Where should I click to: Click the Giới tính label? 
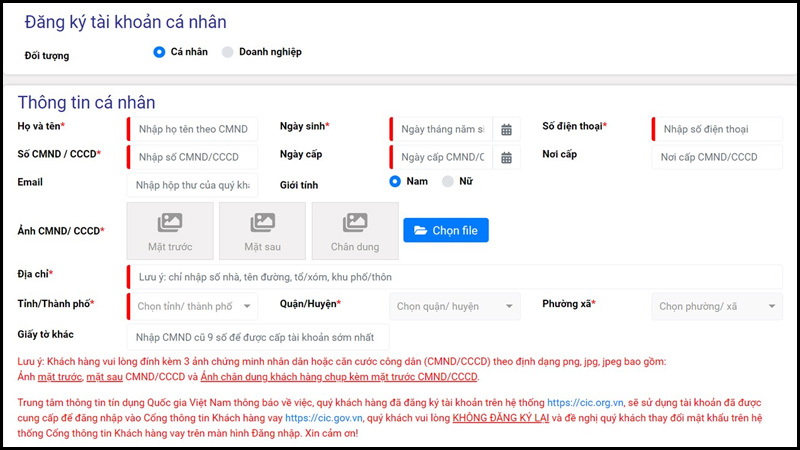[298, 185]
